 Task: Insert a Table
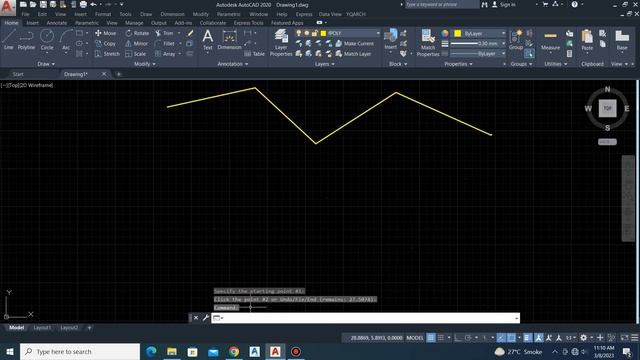click(x=254, y=54)
